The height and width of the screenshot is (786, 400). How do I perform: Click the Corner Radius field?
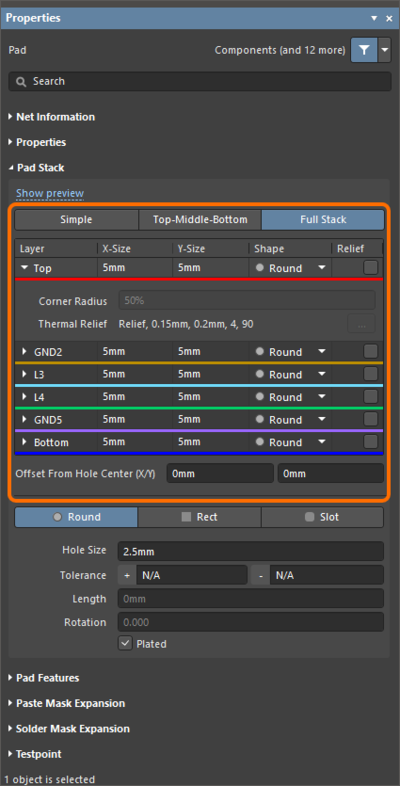(x=247, y=301)
